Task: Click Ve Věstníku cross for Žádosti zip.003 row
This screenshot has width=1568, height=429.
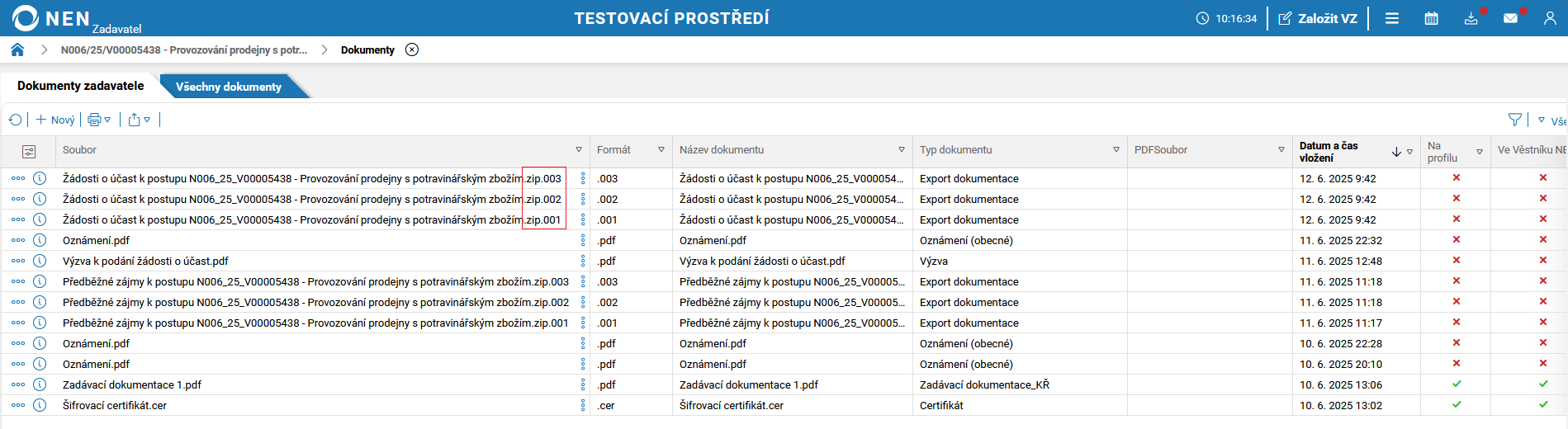Action: [x=1543, y=177]
